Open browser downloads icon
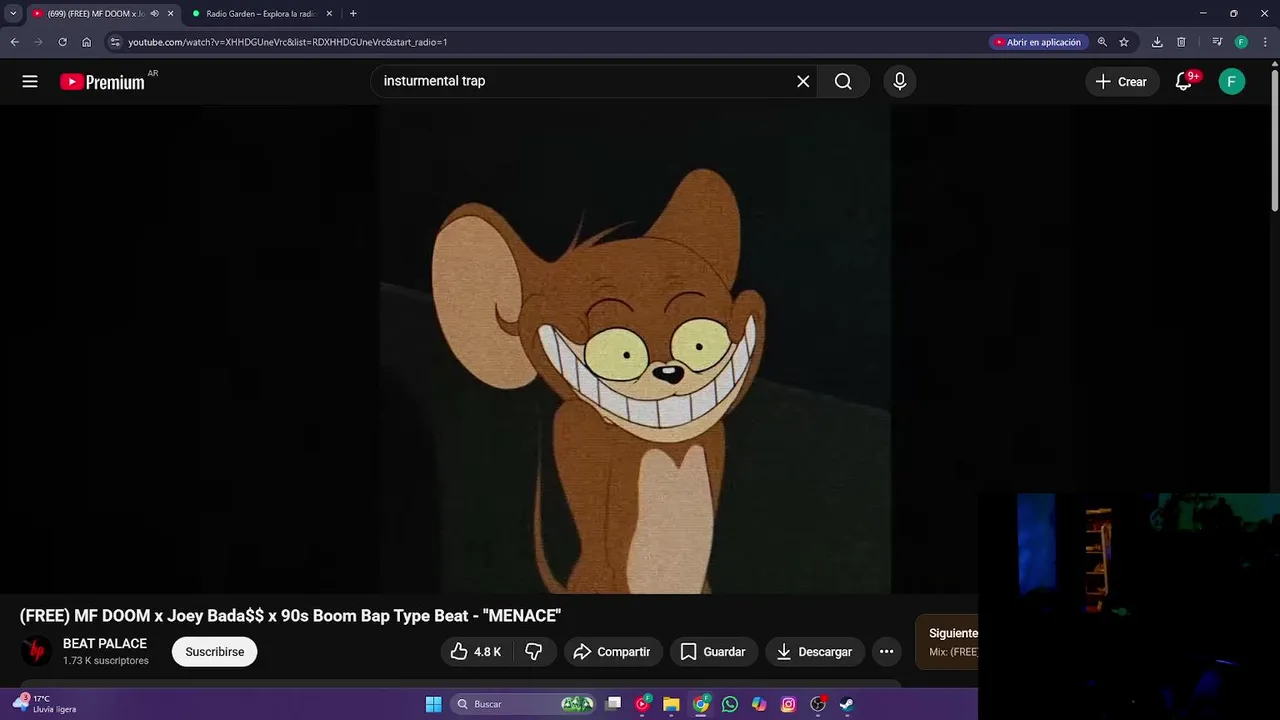 tap(1157, 42)
